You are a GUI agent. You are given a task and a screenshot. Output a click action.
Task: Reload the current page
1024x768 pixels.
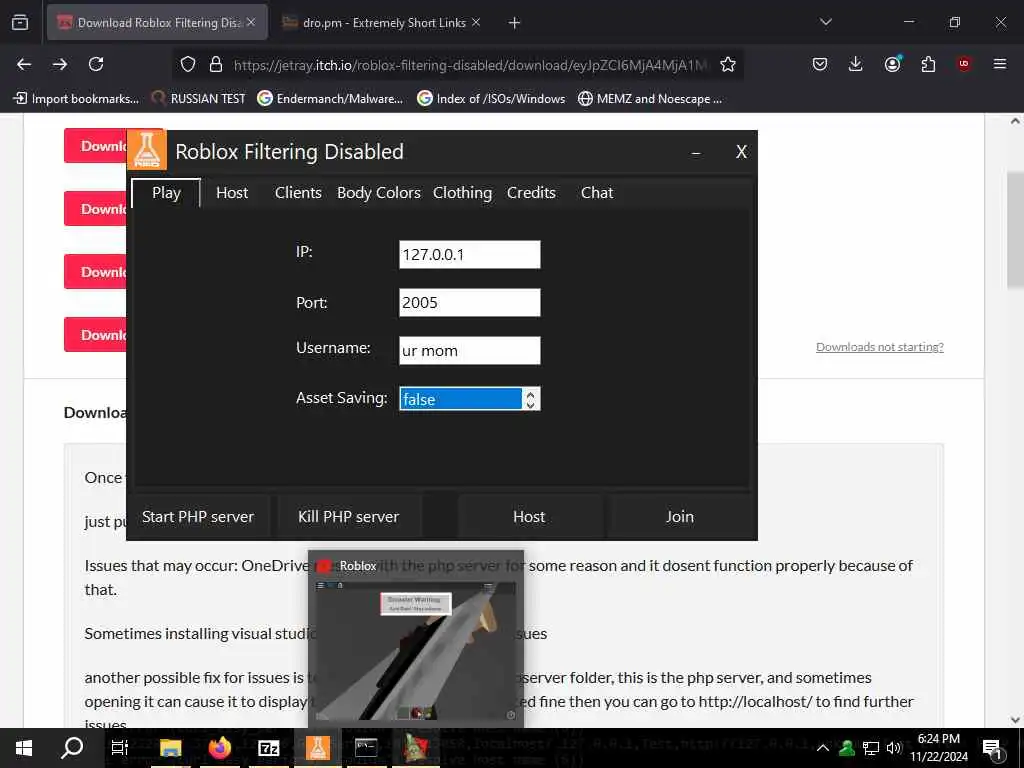(x=96, y=64)
